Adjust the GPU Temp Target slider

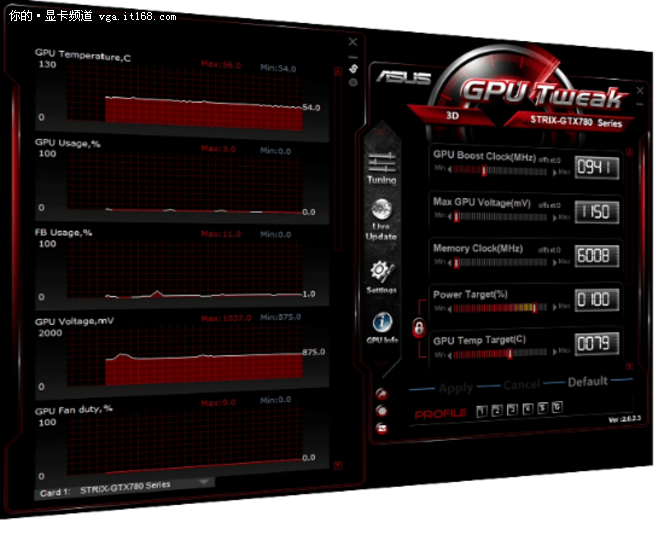tap(500, 353)
